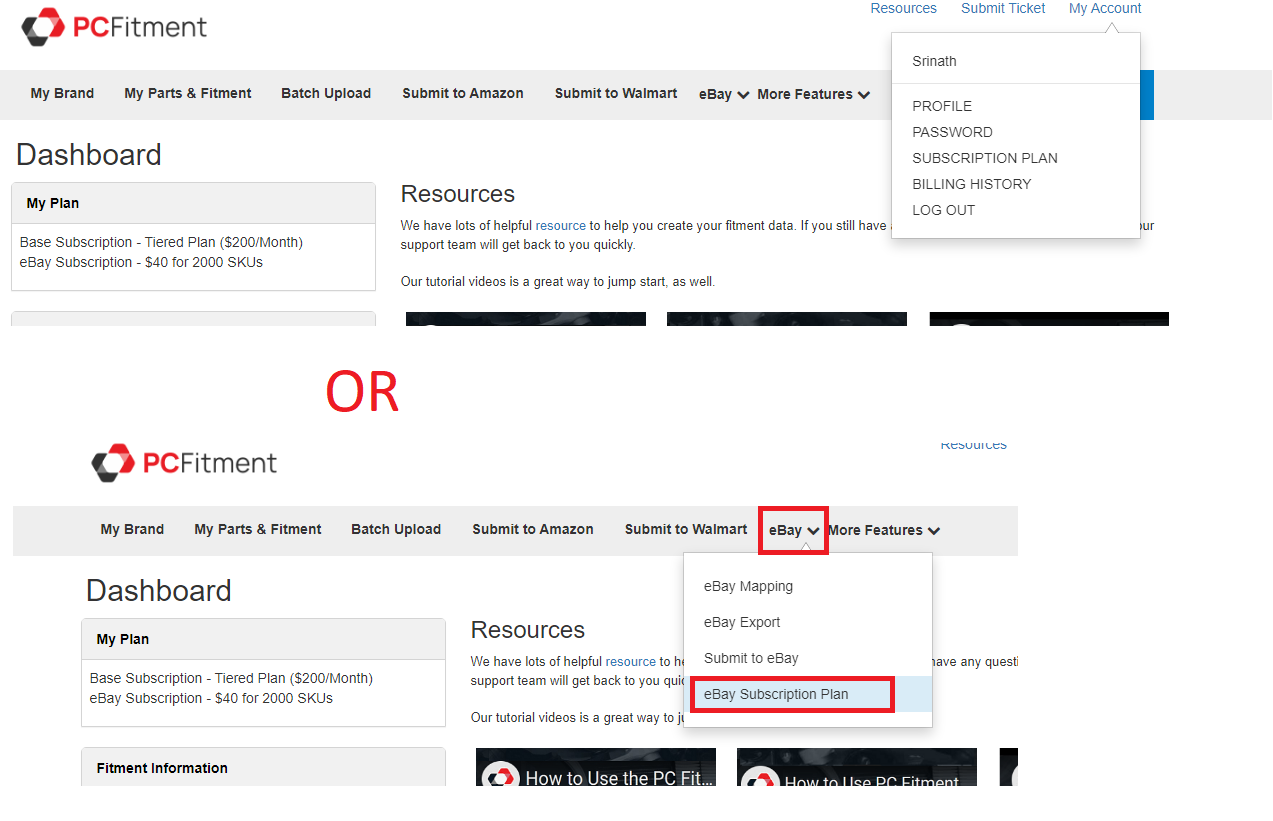The width and height of the screenshot is (1273, 821).
Task: Select eBay Export menu entry
Action: pos(742,622)
